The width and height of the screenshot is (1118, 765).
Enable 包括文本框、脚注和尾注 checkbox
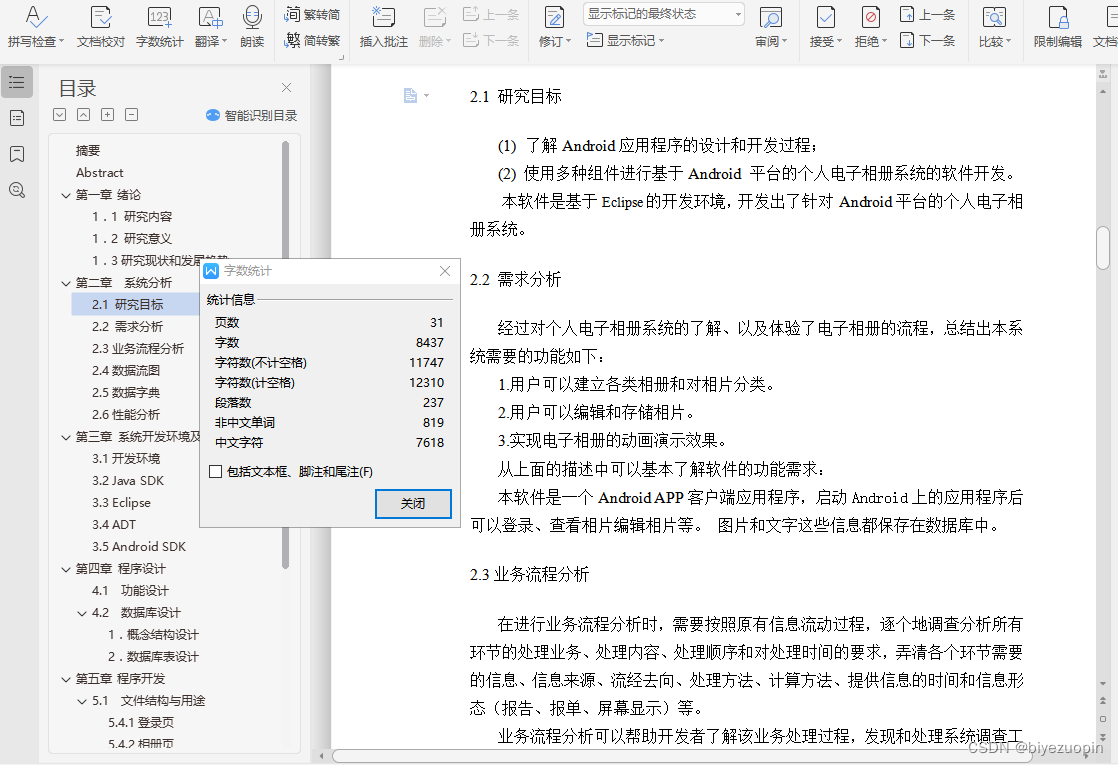click(215, 471)
